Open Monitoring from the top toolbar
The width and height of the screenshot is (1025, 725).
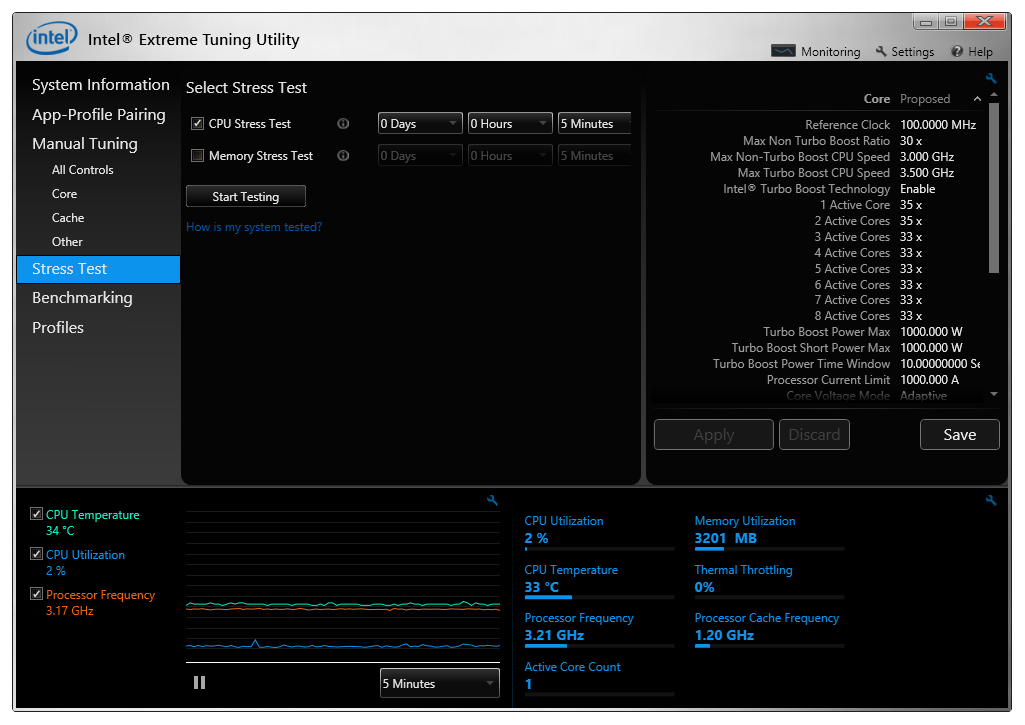(816, 52)
